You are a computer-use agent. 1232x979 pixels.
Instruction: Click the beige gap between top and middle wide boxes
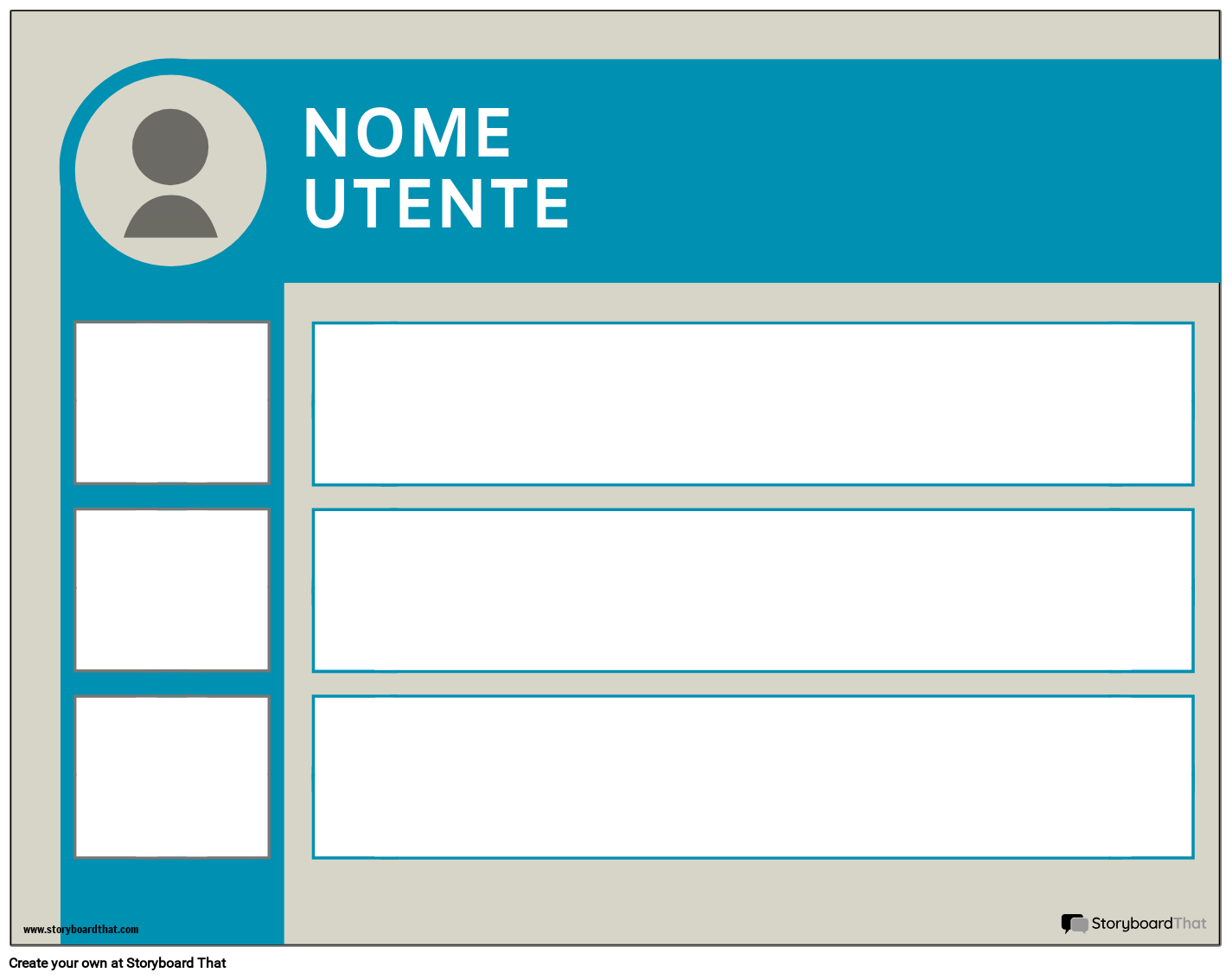pyautogui.click(x=752, y=497)
